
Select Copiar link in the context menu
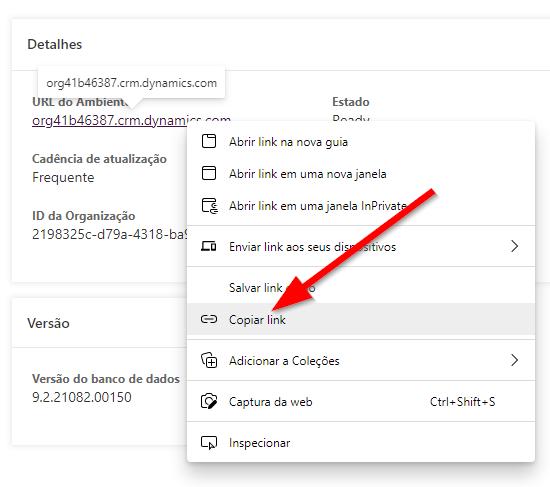coord(361,319)
